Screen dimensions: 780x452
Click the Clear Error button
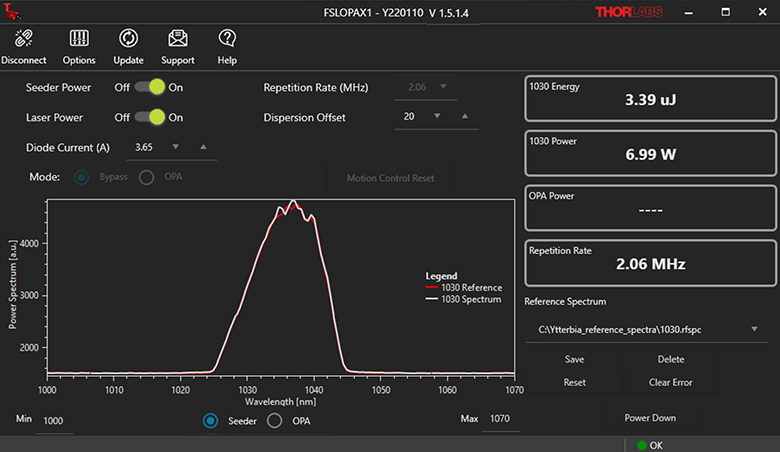pos(671,382)
